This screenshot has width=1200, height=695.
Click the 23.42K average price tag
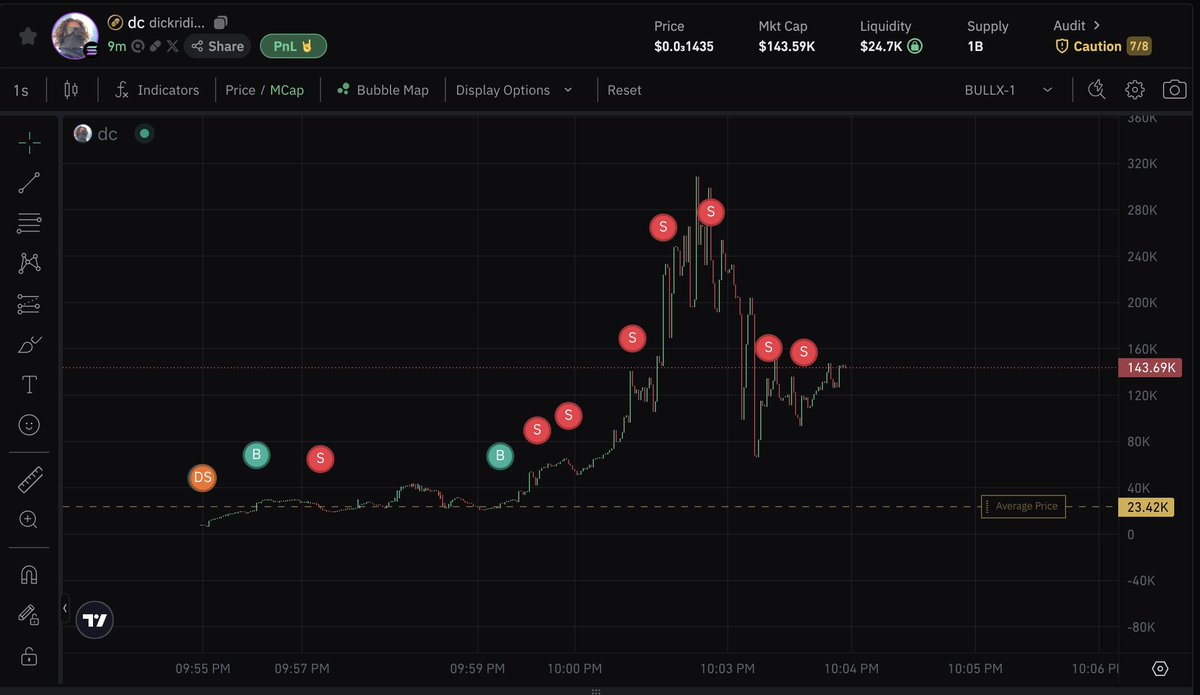pyautogui.click(x=1148, y=508)
